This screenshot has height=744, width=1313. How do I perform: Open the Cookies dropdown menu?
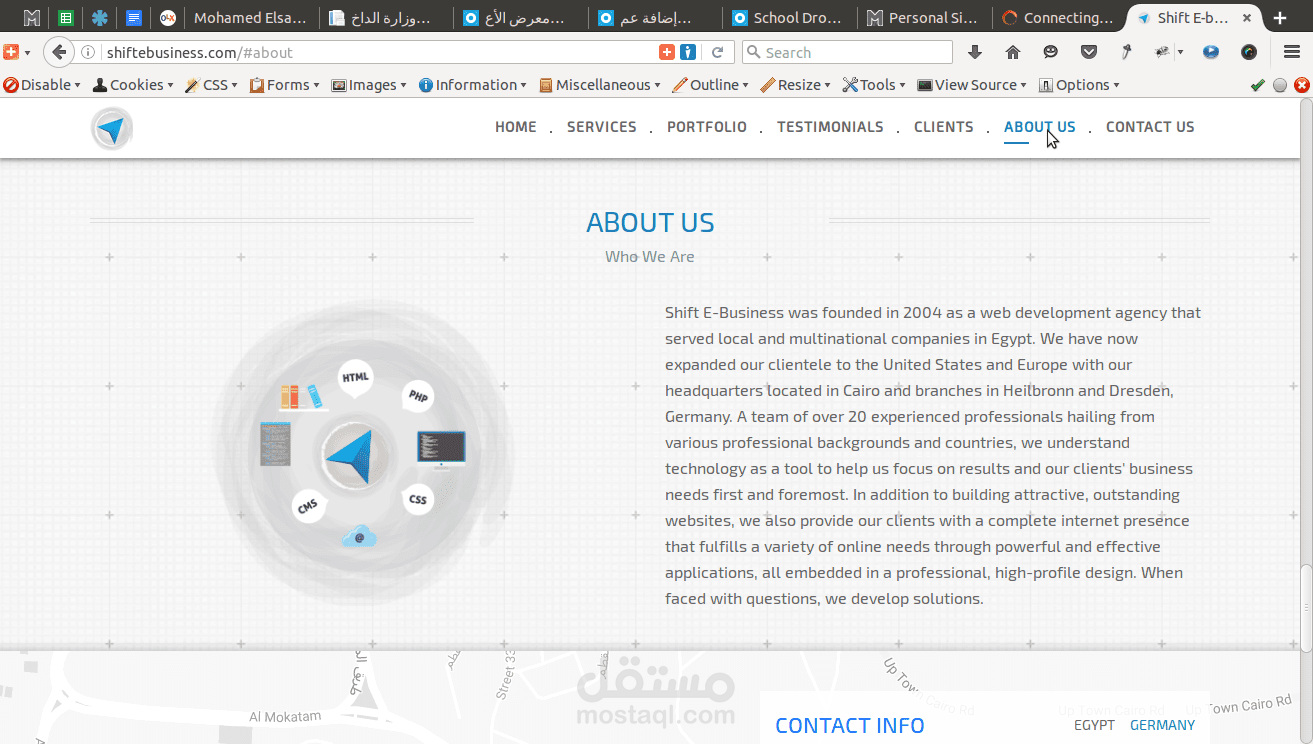133,85
